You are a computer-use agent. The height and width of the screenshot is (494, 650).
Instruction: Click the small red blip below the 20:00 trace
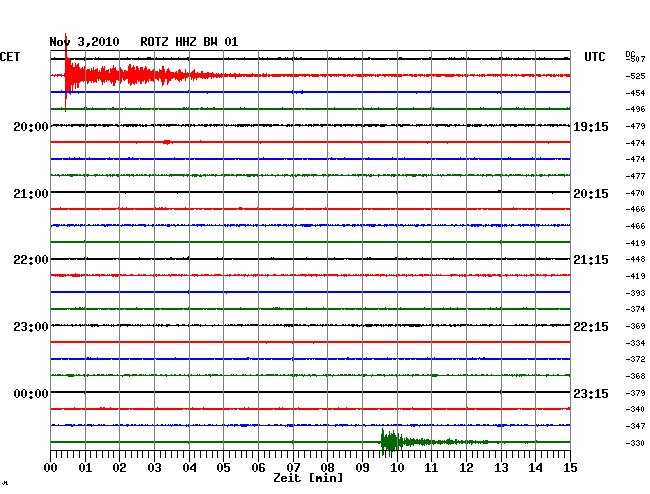(167, 142)
